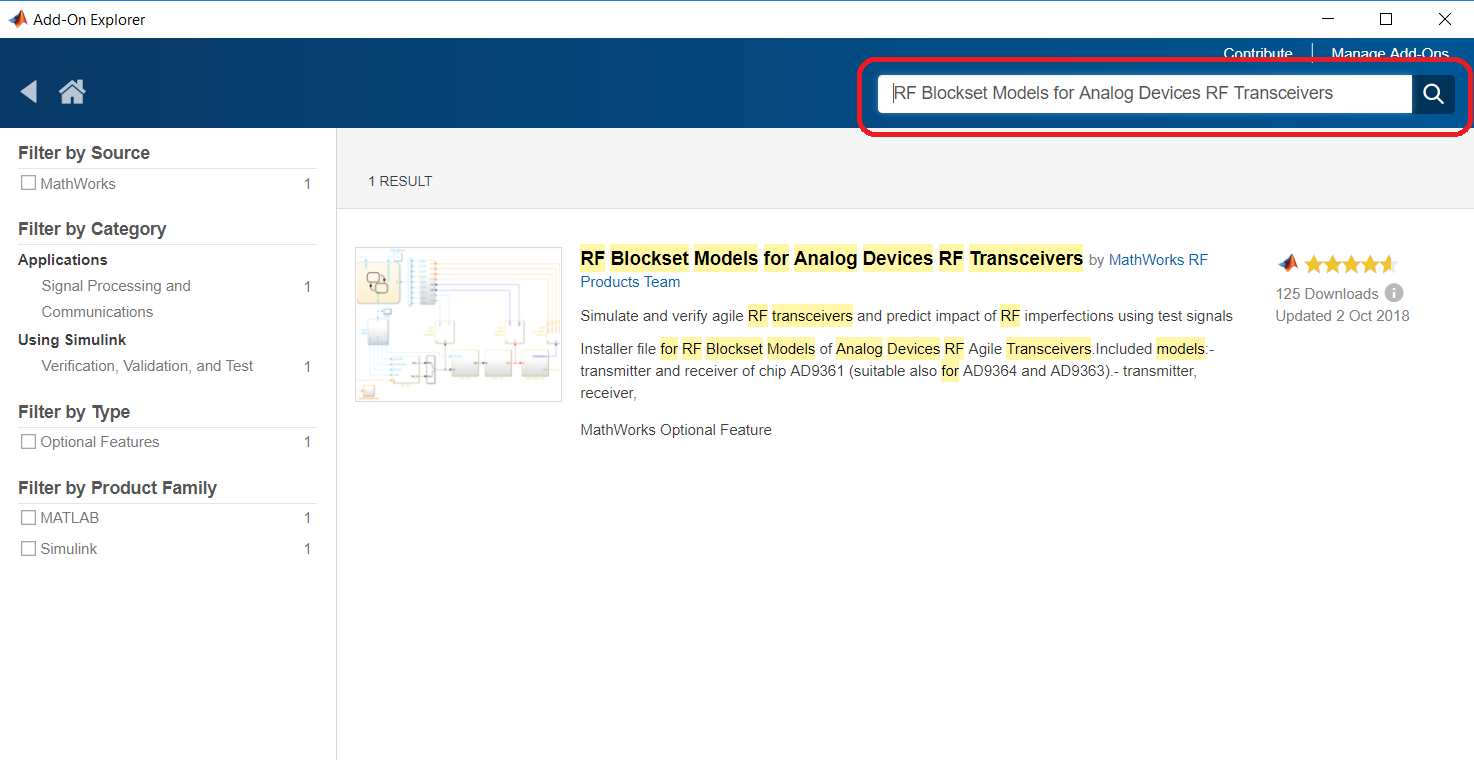Click the MATLAB icon in title bar

pos(17,19)
